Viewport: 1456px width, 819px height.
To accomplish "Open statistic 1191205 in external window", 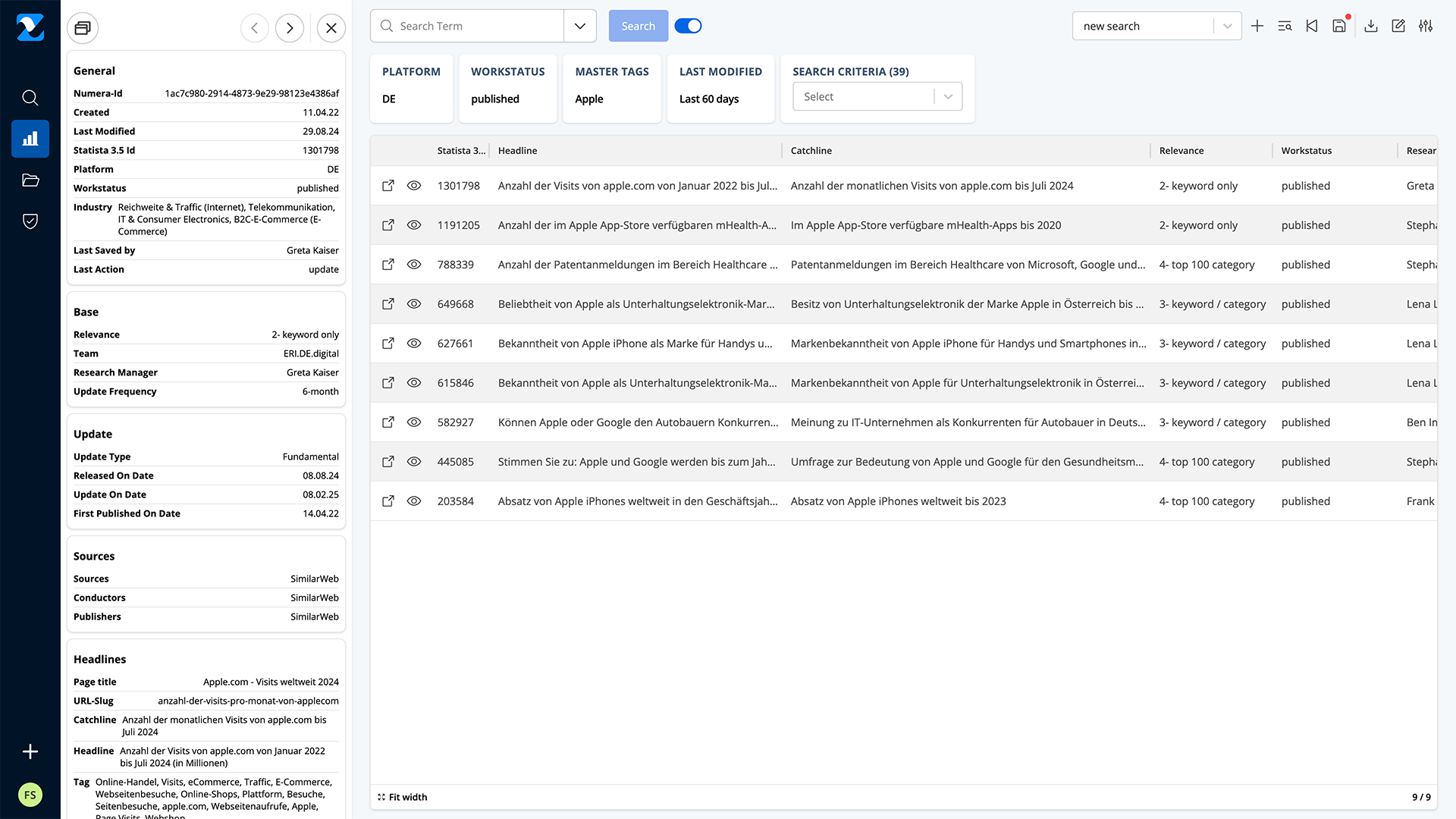I will point(388,225).
